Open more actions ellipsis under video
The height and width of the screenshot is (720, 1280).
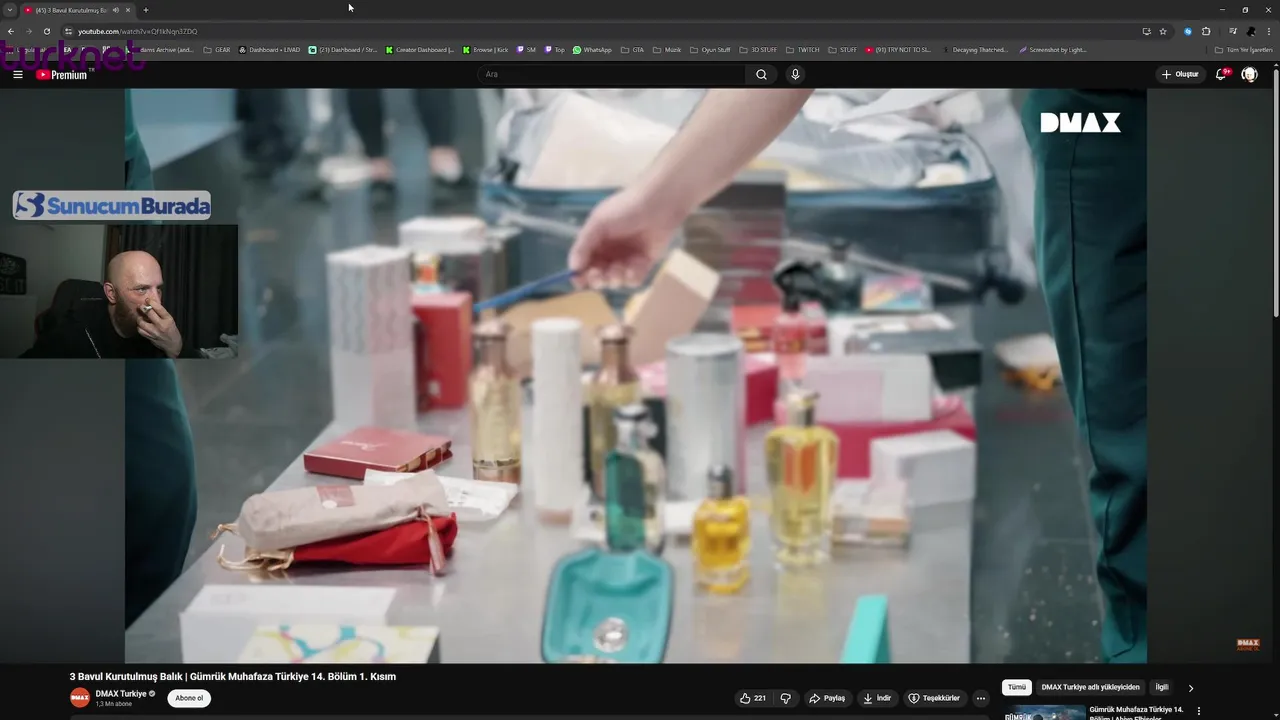click(x=981, y=698)
